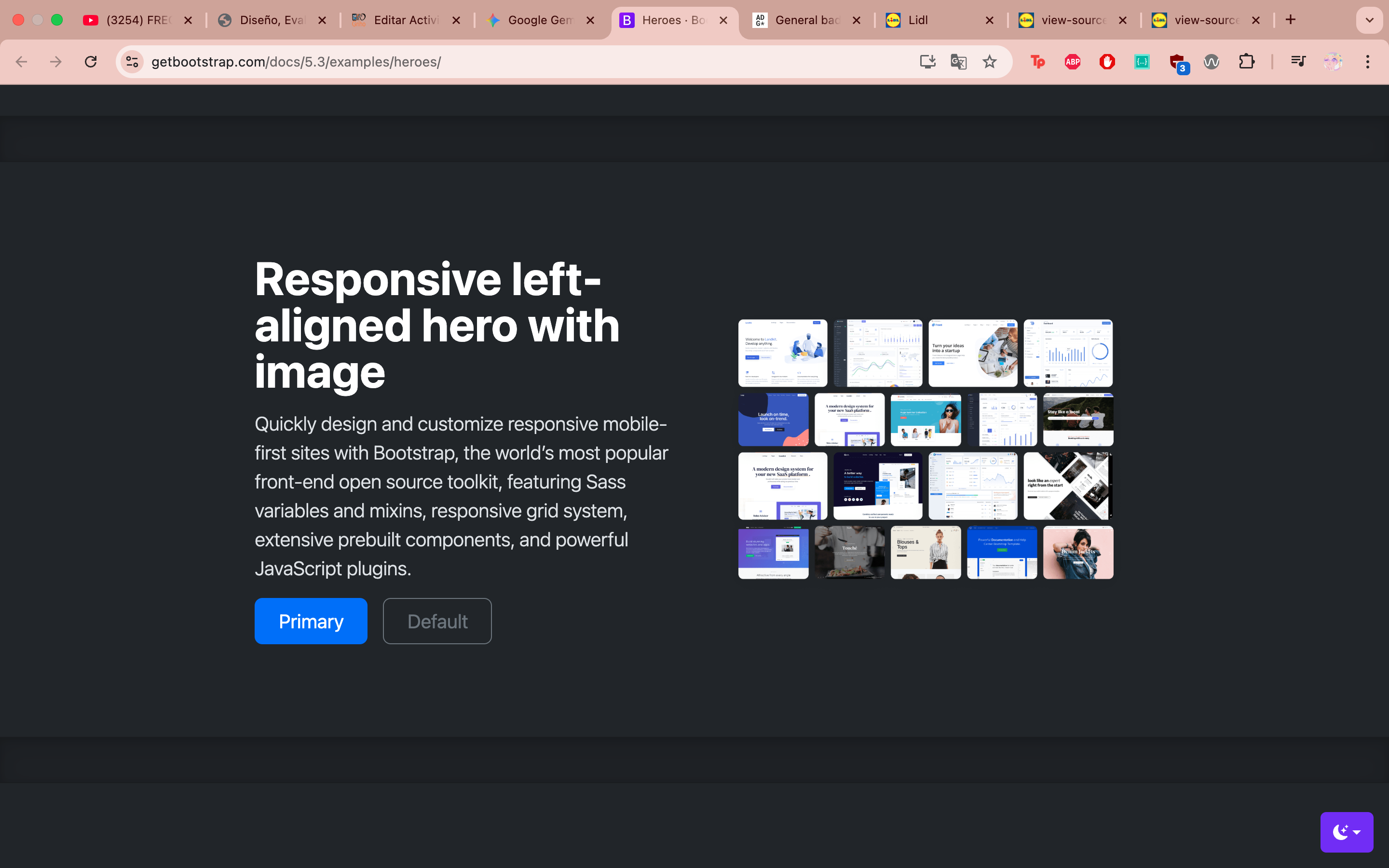This screenshot has width=1389, height=868.
Task: Open a new tab with plus button
Action: pos(1290,20)
